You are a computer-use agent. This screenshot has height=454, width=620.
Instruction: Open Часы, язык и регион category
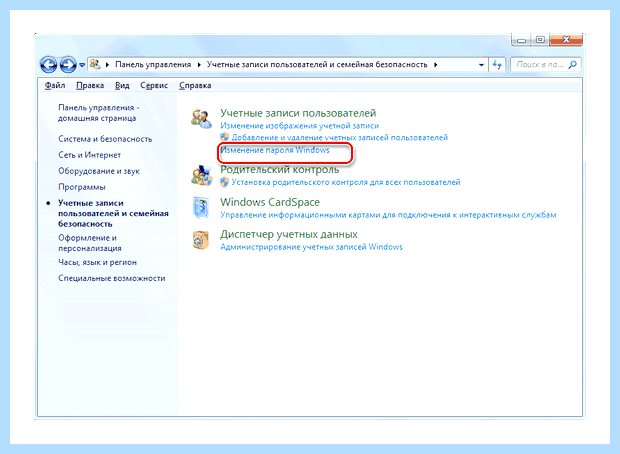point(97,262)
